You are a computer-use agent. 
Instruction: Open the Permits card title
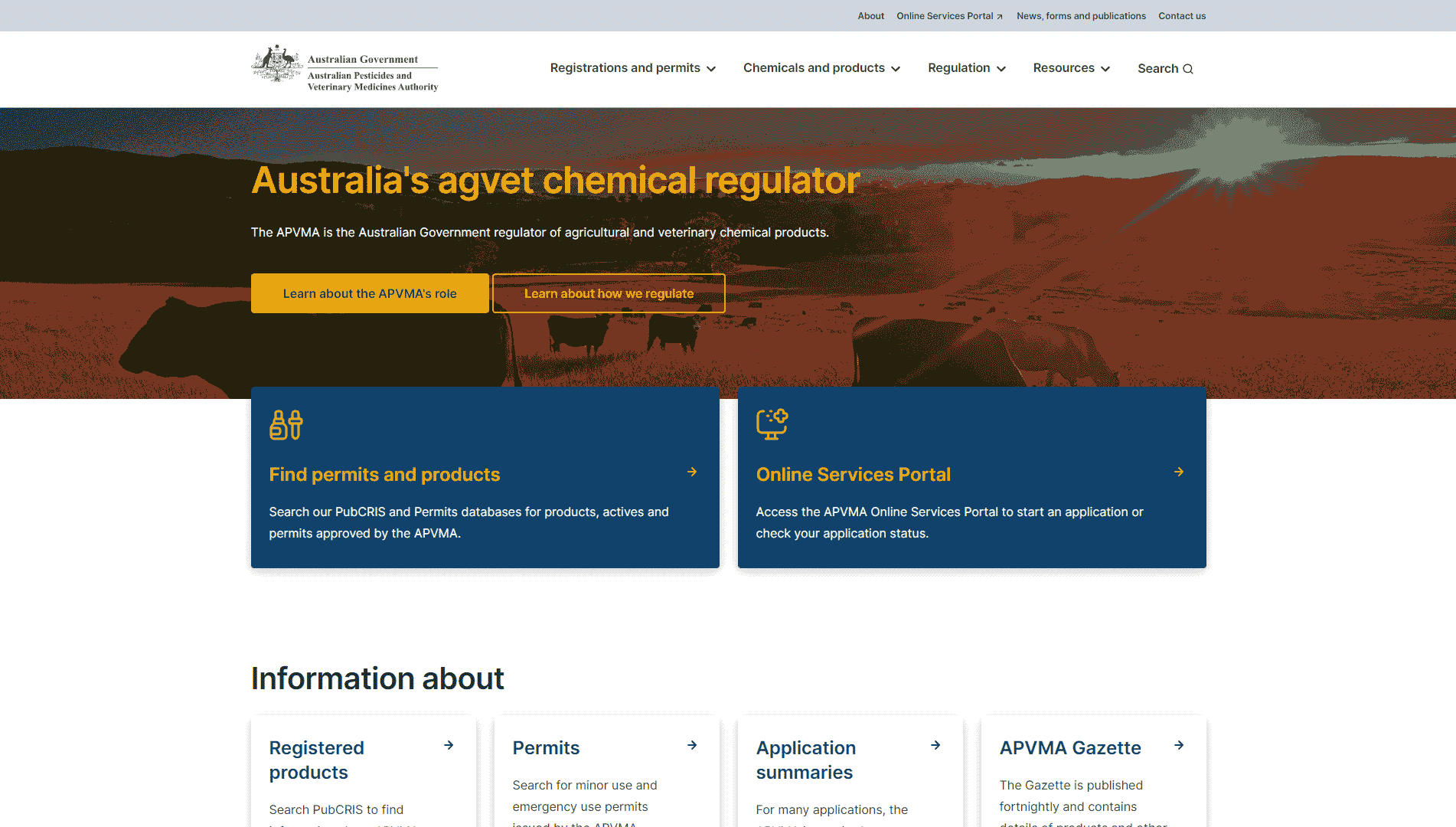[x=546, y=748]
